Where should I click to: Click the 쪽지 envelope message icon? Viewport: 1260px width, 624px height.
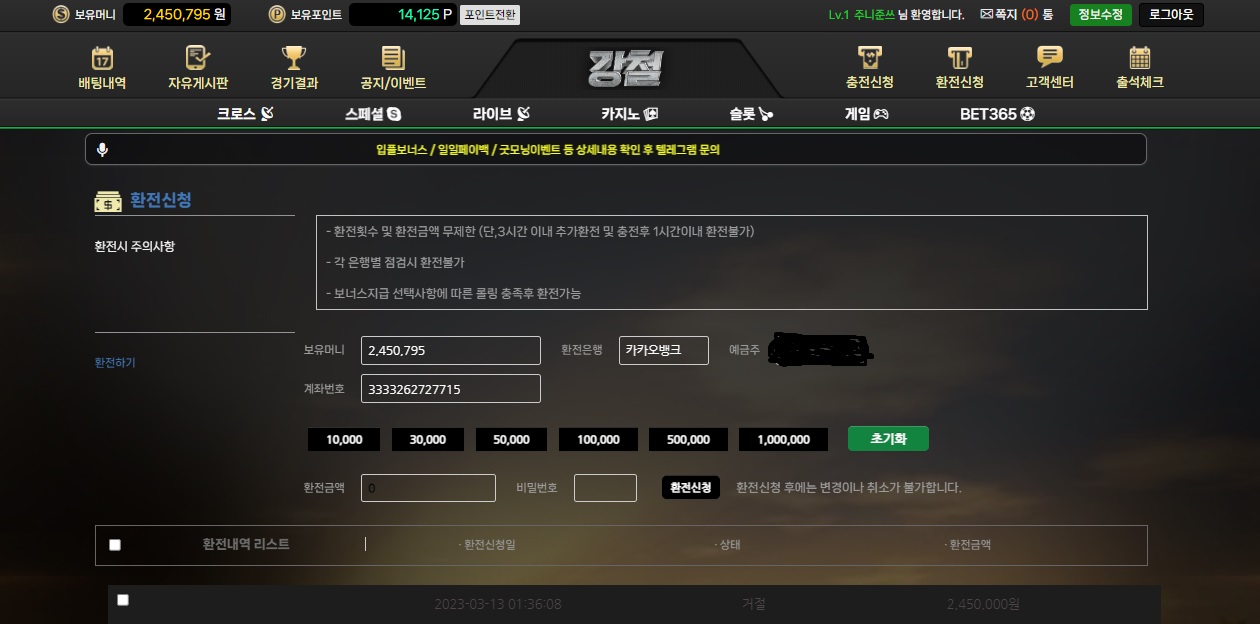[987, 15]
